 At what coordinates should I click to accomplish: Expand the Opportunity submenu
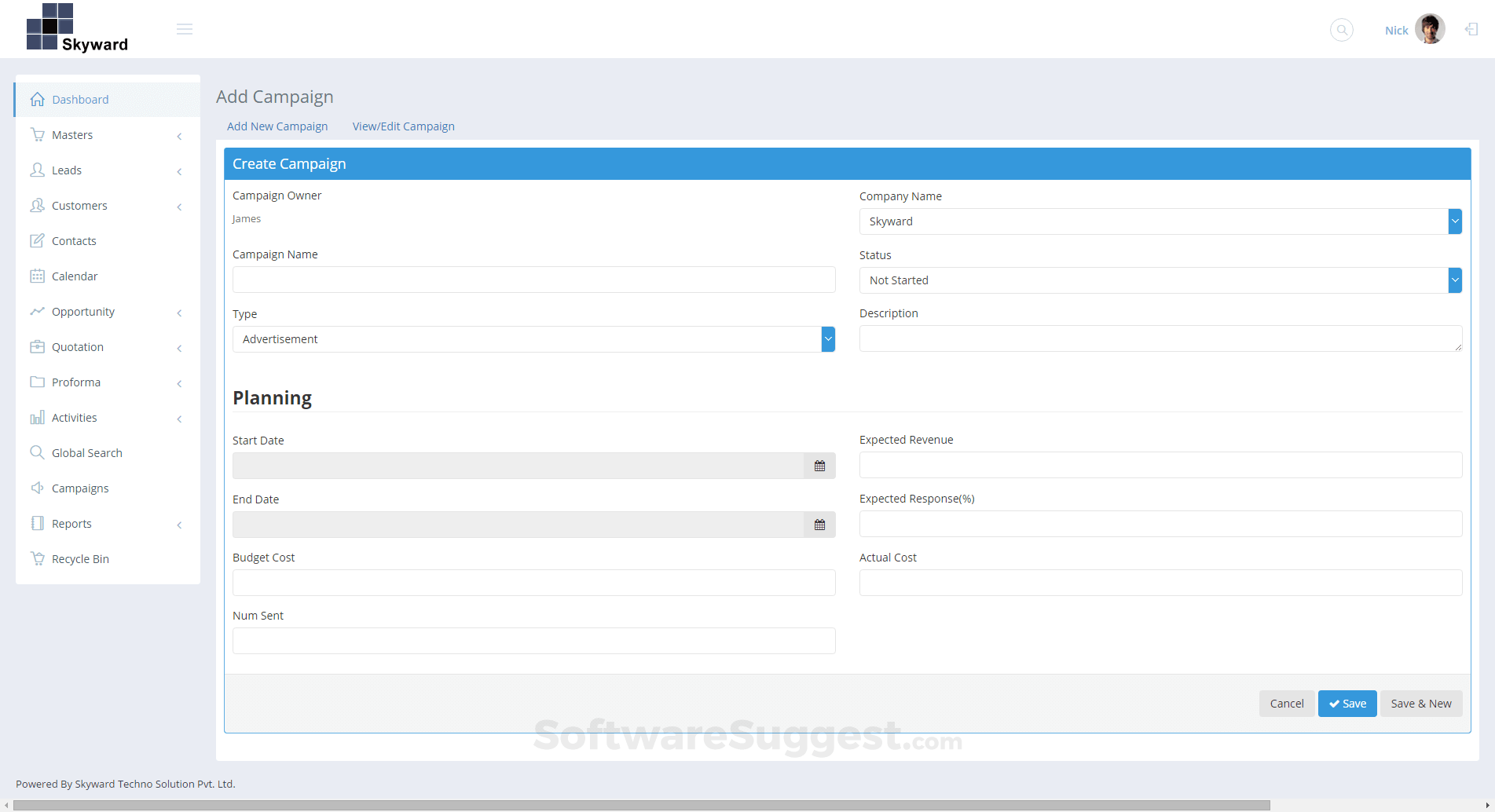click(180, 312)
